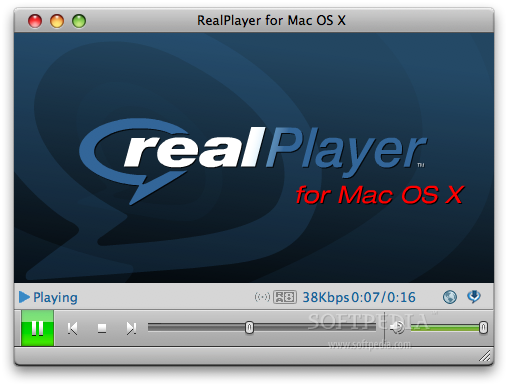This screenshot has height=386, width=508.
Task: Open the globe web browser icon
Action: pyautogui.click(x=450, y=297)
